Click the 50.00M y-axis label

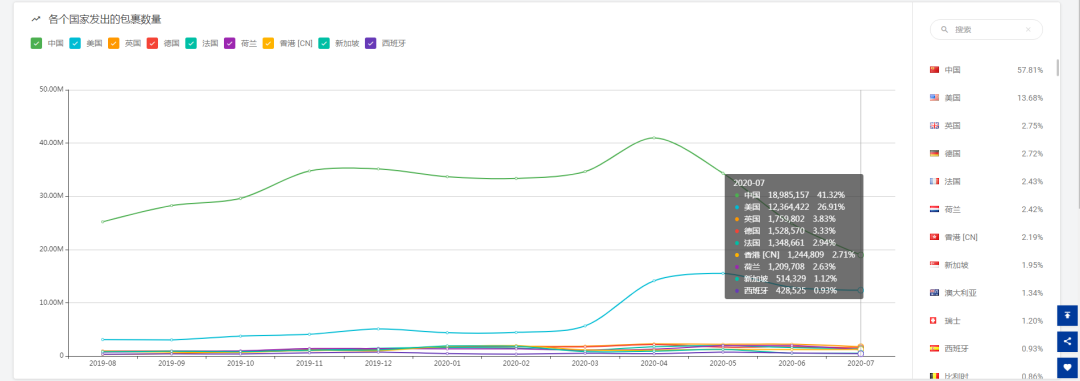pyautogui.click(x=53, y=90)
